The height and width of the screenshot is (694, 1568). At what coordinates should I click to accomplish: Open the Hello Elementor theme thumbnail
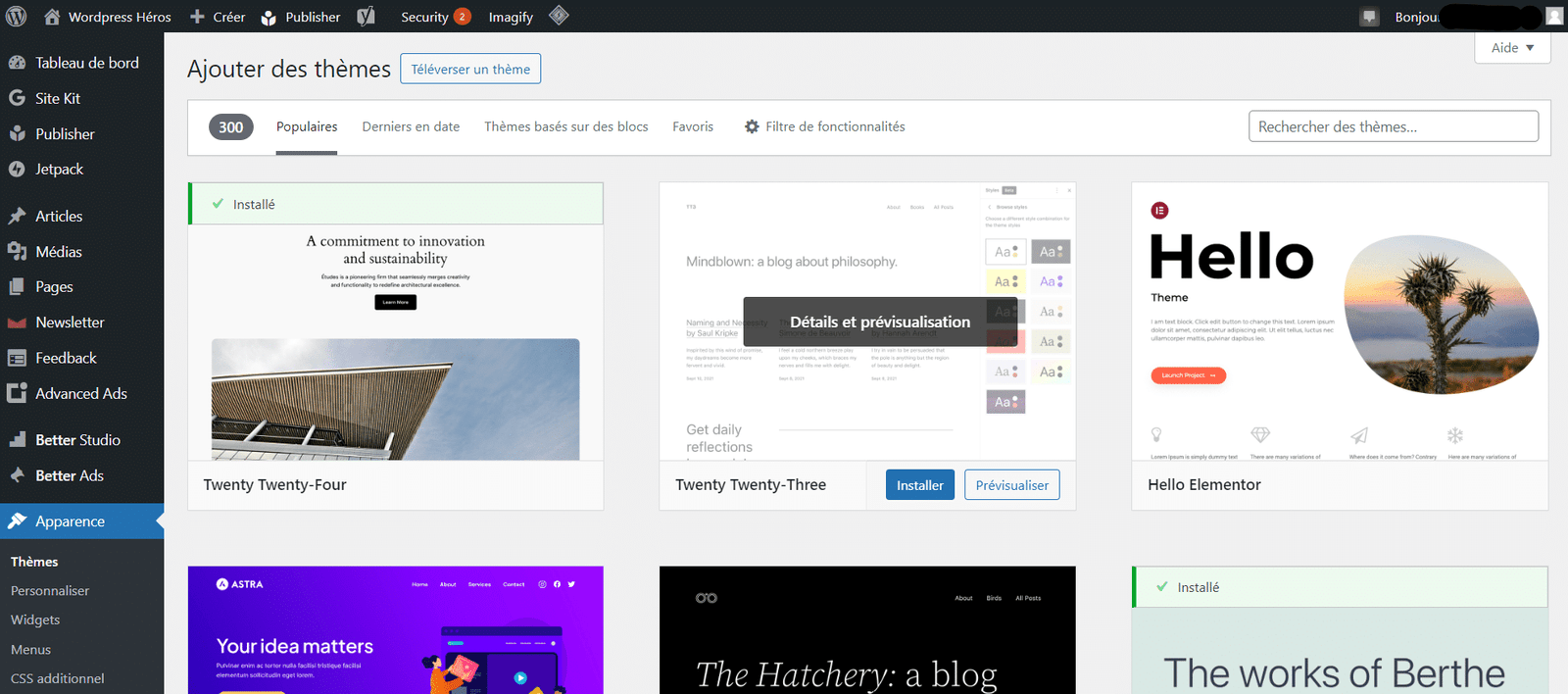pos(1340,322)
